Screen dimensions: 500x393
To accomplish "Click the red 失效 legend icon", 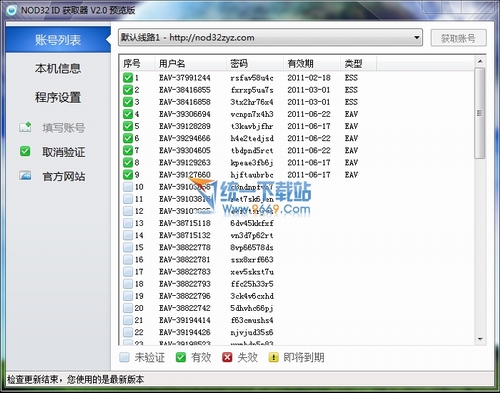I will 227,357.
